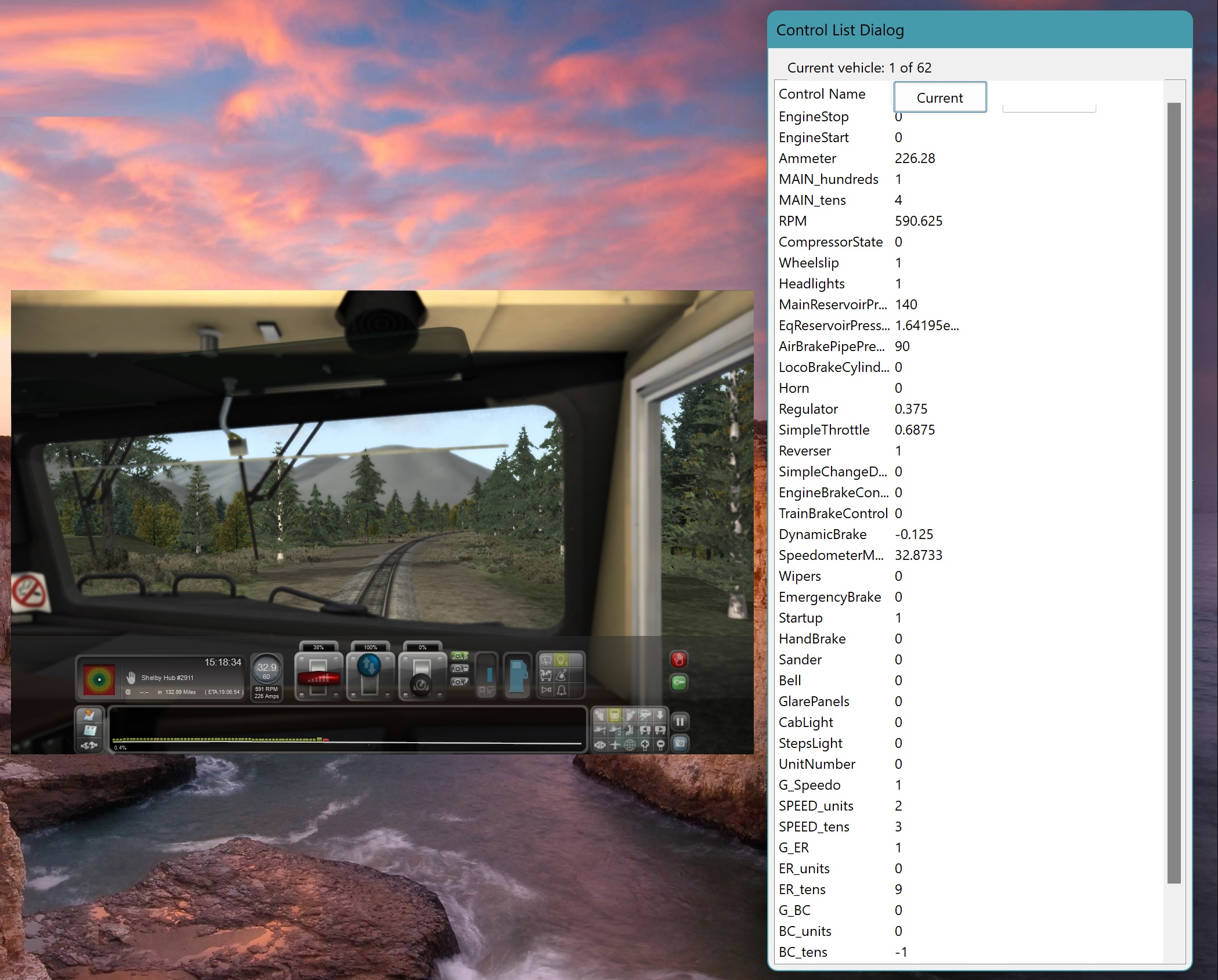
Task: Open the passenger seat view
Action: [x=629, y=730]
